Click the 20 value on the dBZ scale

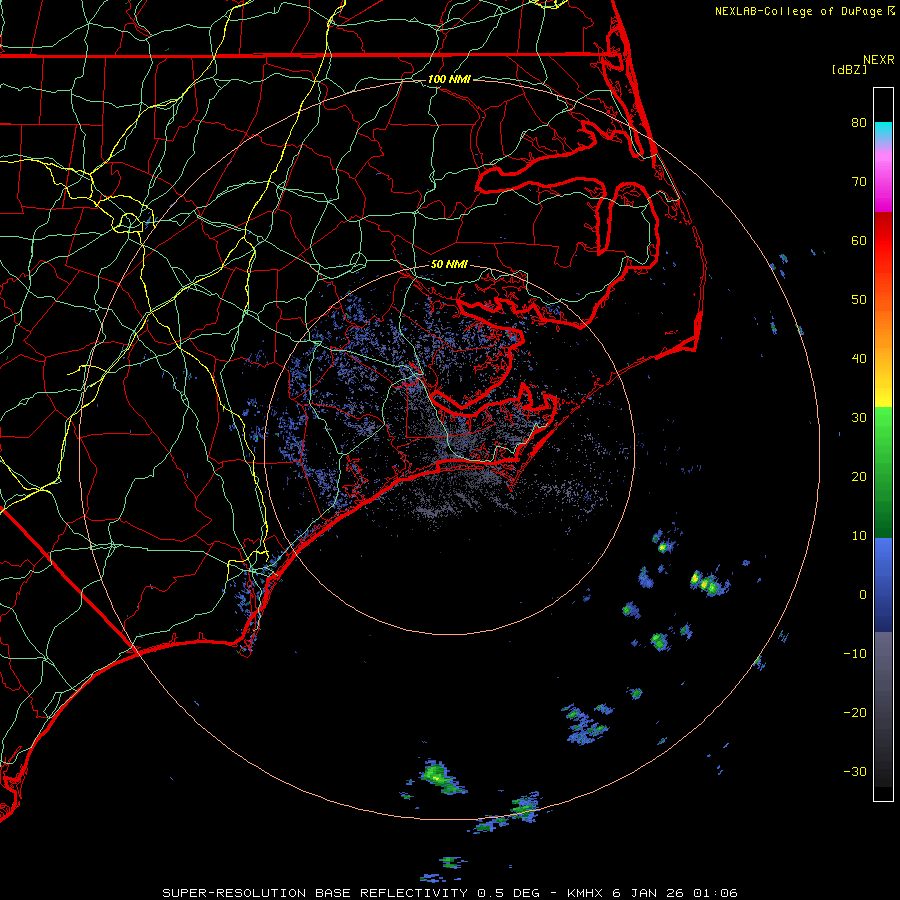click(859, 477)
